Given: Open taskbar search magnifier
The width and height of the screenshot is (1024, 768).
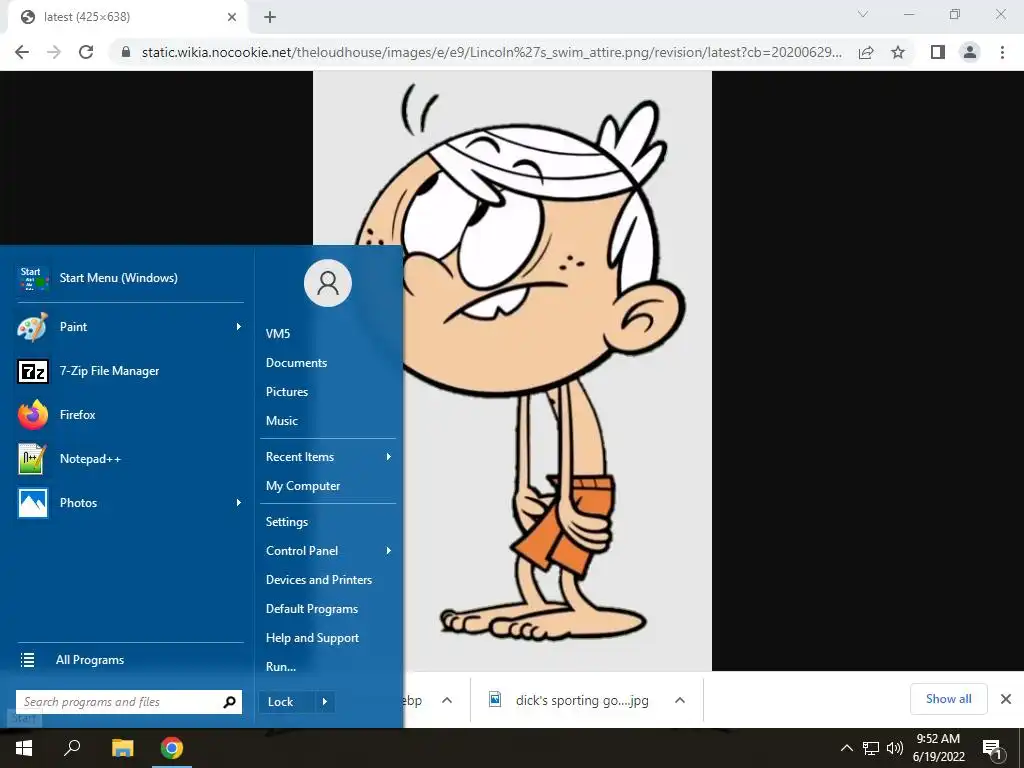Looking at the screenshot, I should 72,748.
